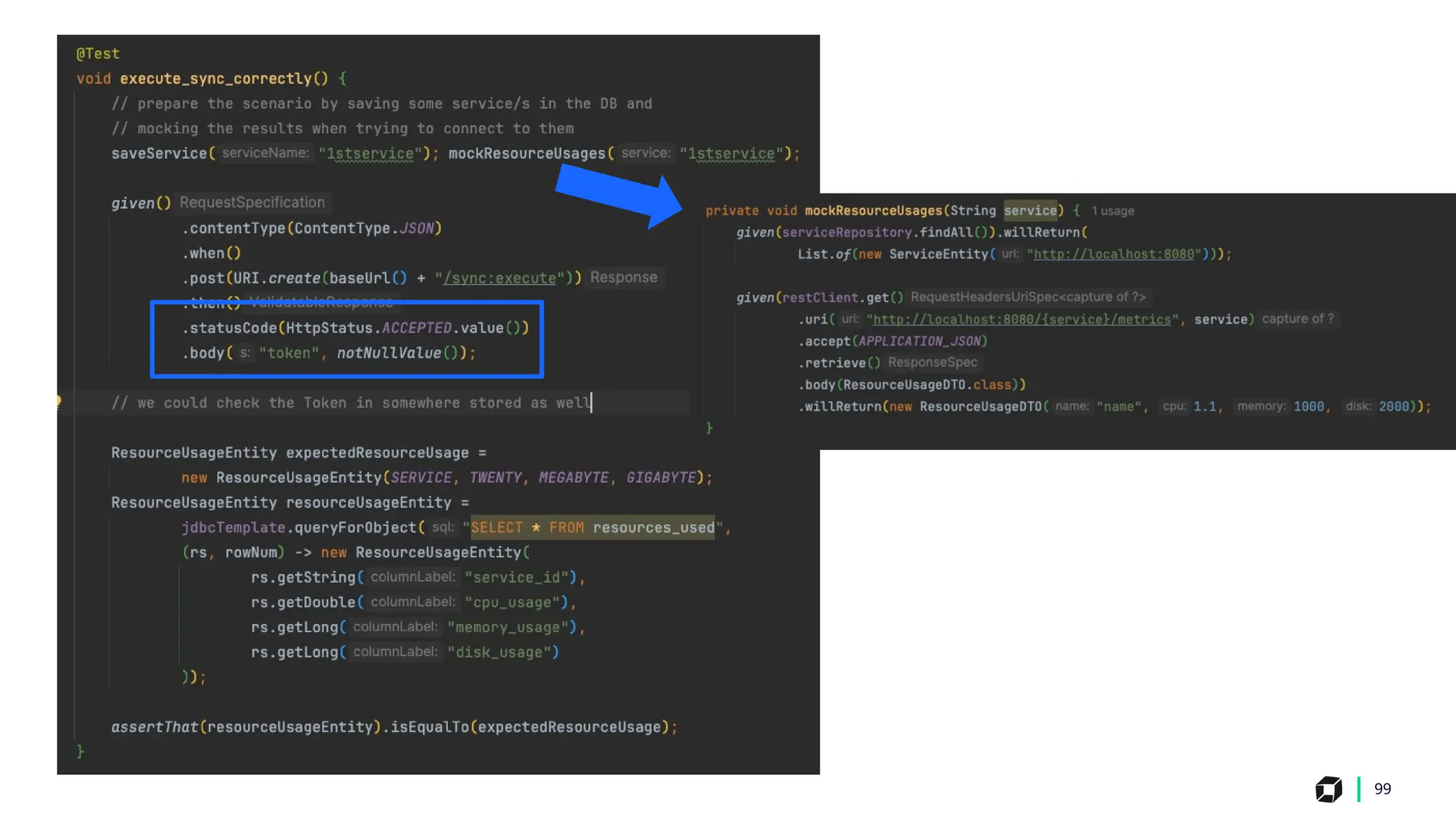Open the localhost {service}/metrics URL link
Screen dimensions: 1456x819
click(1022, 320)
